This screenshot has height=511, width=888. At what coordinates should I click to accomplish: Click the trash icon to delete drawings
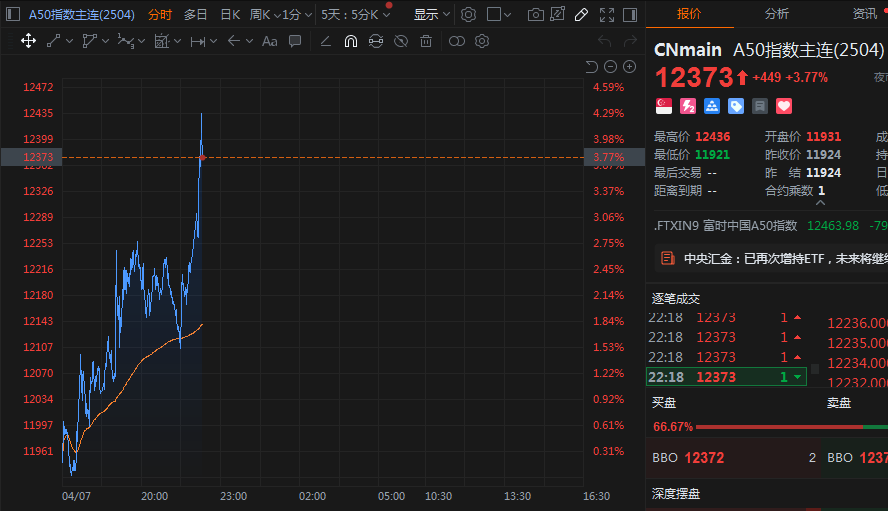pyautogui.click(x=426, y=41)
